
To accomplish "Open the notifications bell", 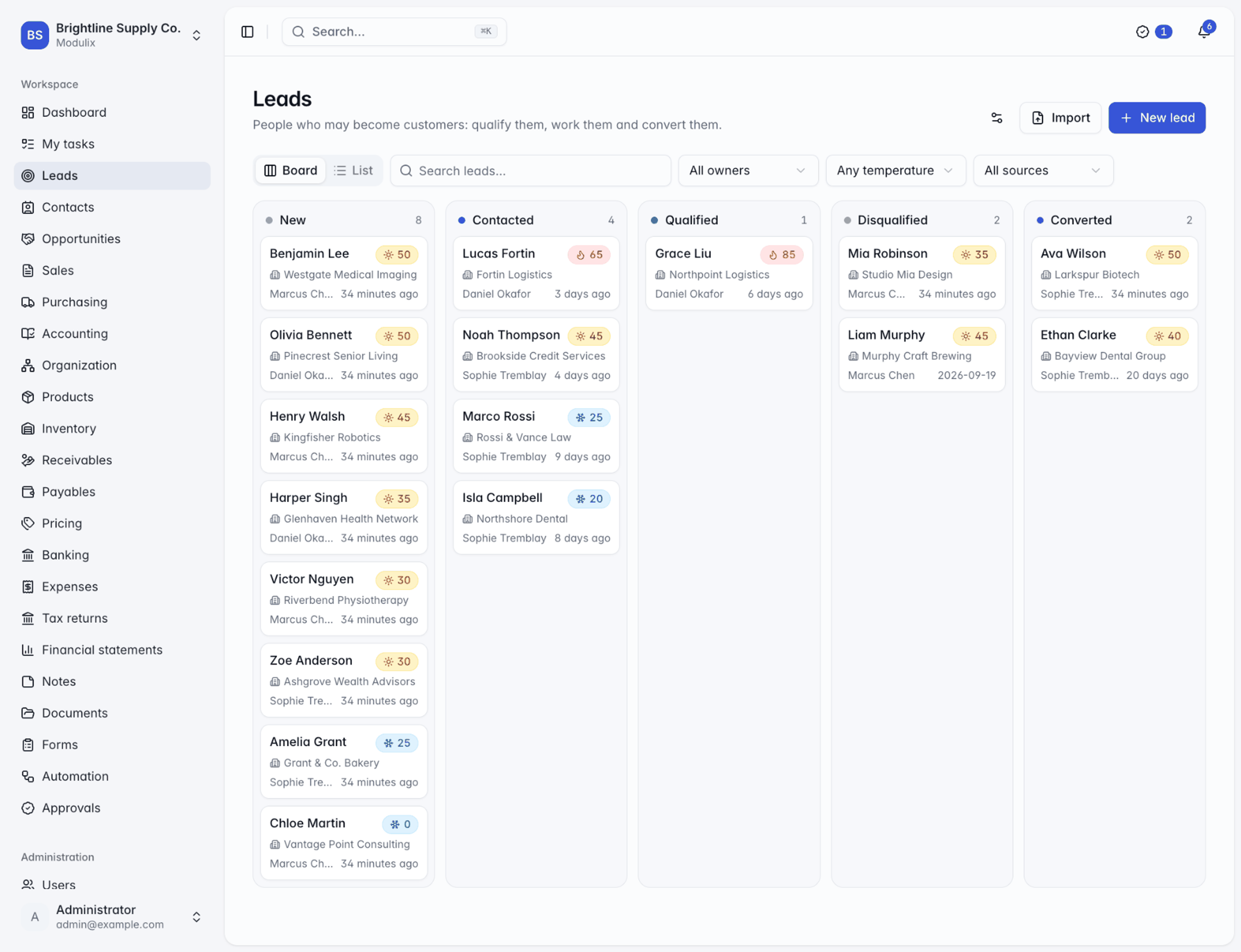I will (1204, 32).
